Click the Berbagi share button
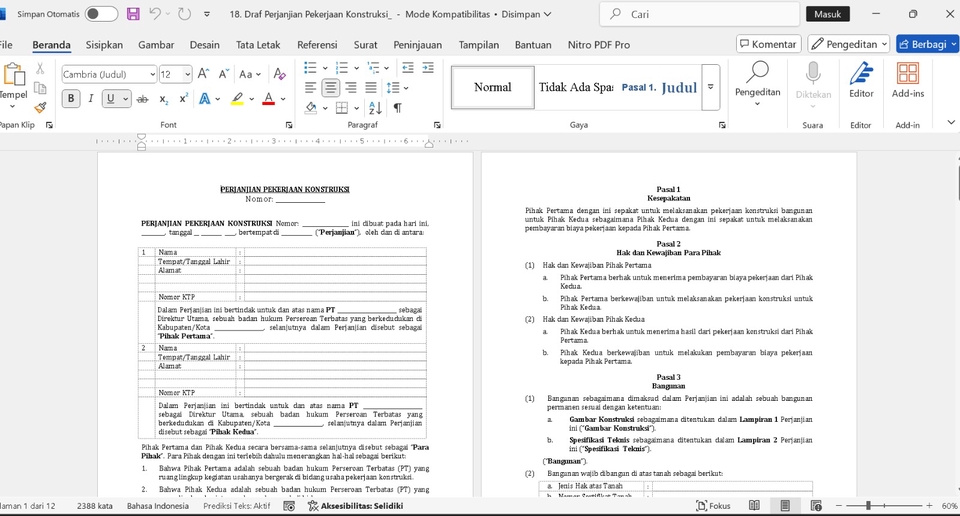Screen dimensions: 960x516 tap(927, 44)
